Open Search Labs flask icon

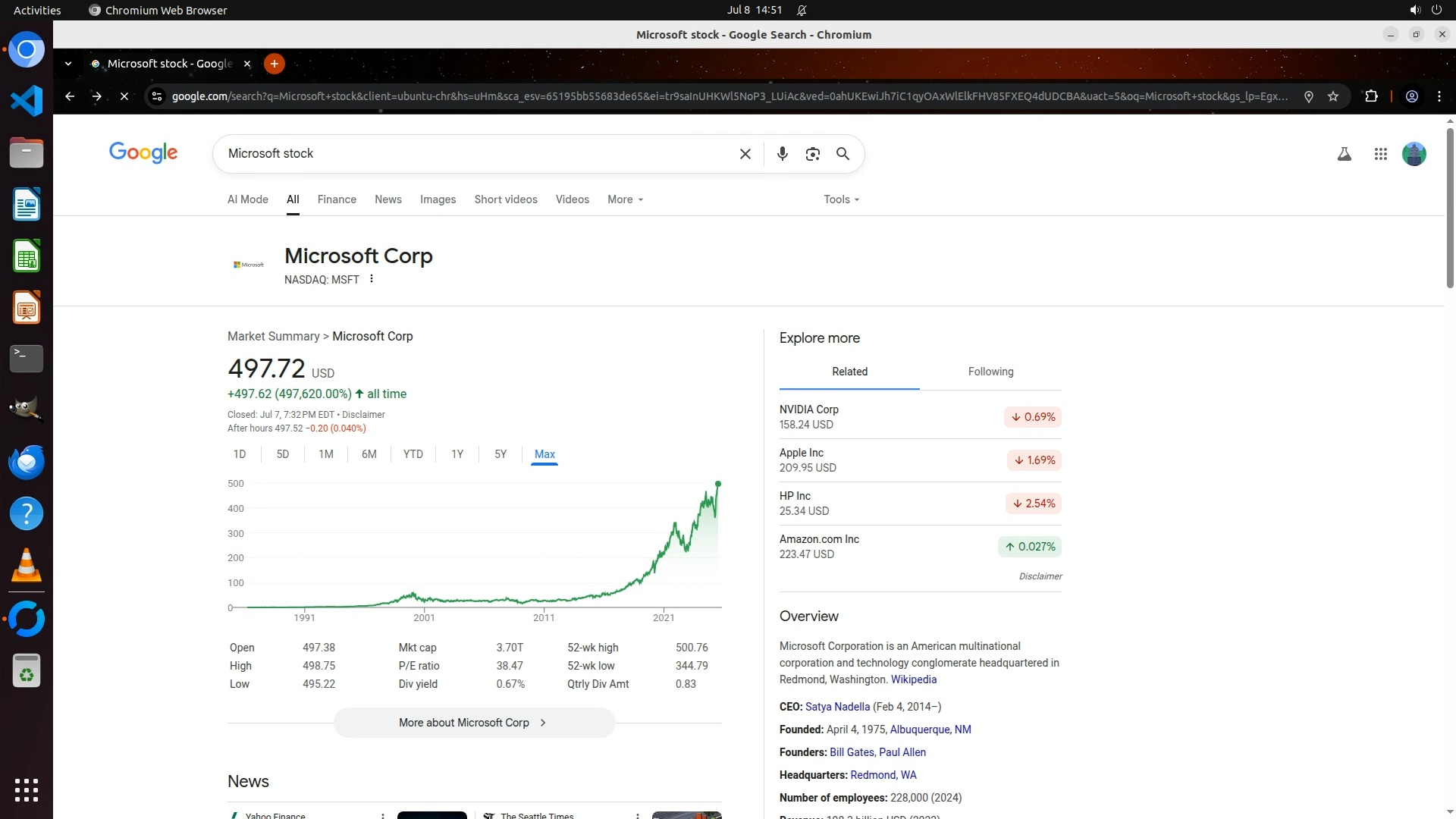[1344, 154]
